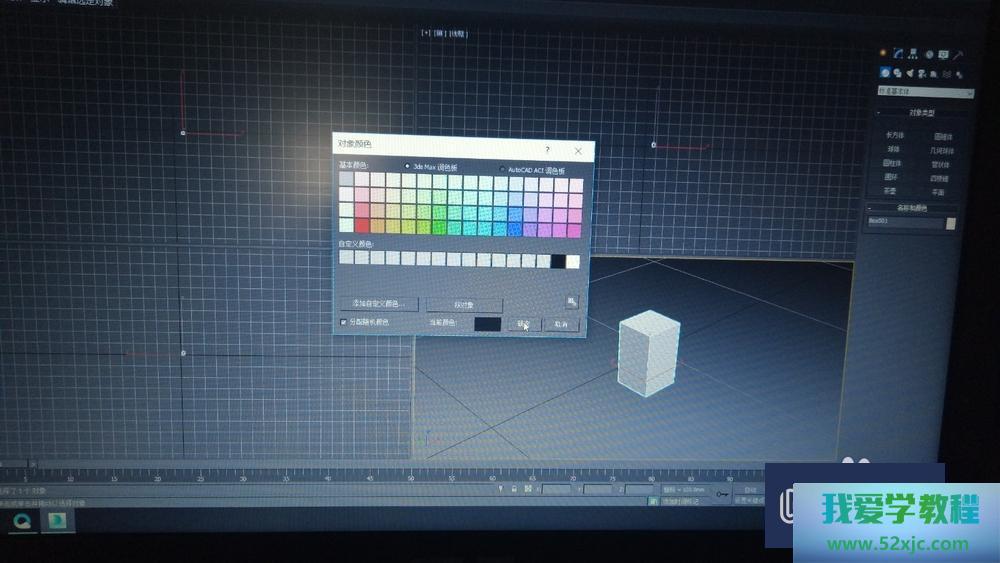Image resolution: width=1000 pixels, height=563 pixels.
Task: Toggle the assign random colors checkbox
Action: coord(344,322)
